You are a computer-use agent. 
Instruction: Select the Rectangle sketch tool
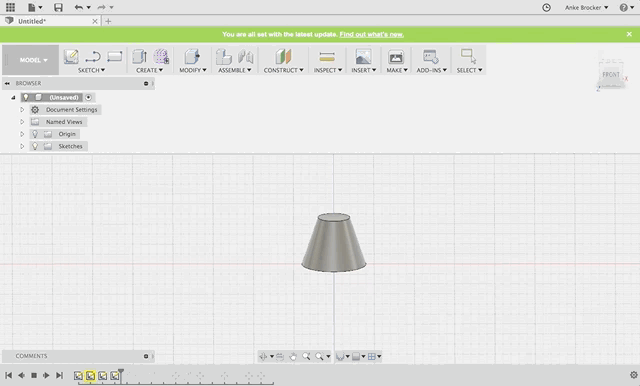click(x=115, y=56)
